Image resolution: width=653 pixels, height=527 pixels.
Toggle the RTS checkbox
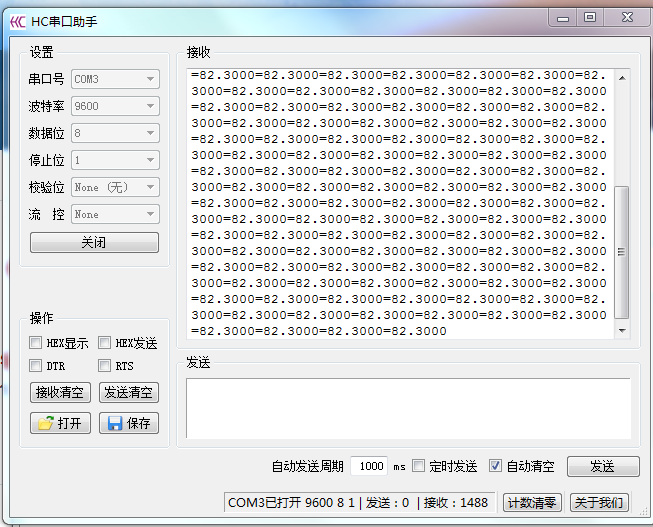pyautogui.click(x=104, y=366)
